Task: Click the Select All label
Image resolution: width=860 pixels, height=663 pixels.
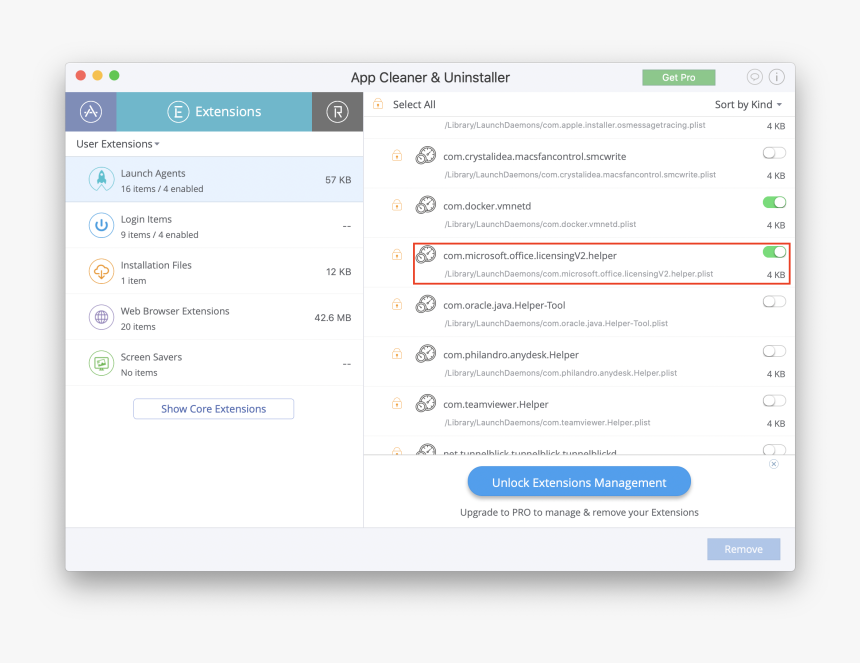Action: point(414,104)
